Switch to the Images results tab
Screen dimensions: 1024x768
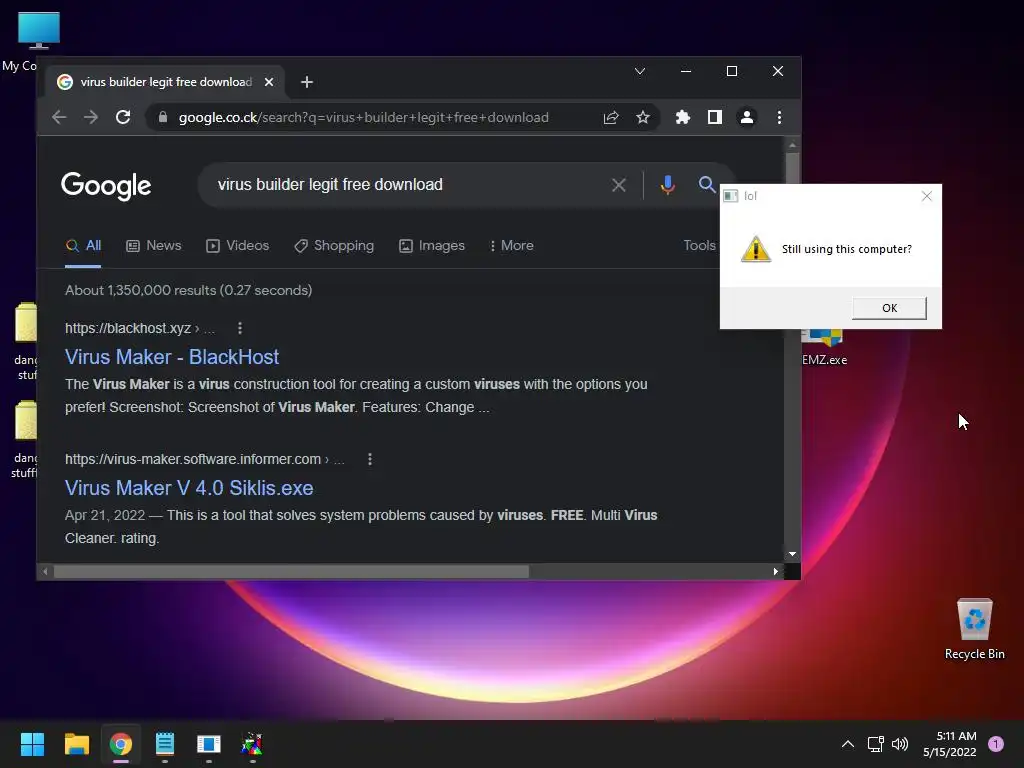(432, 246)
